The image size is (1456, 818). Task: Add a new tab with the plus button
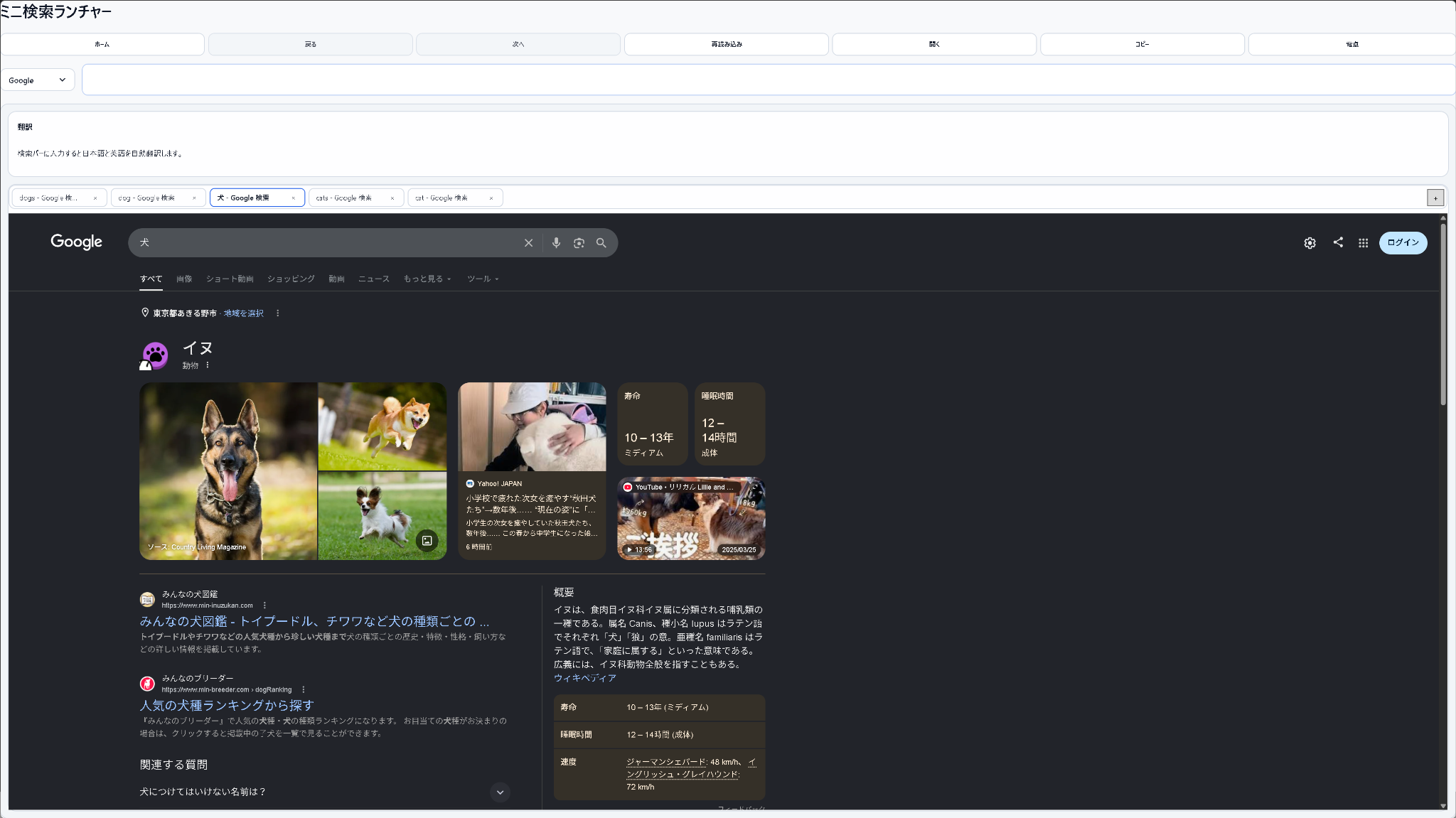(1435, 198)
